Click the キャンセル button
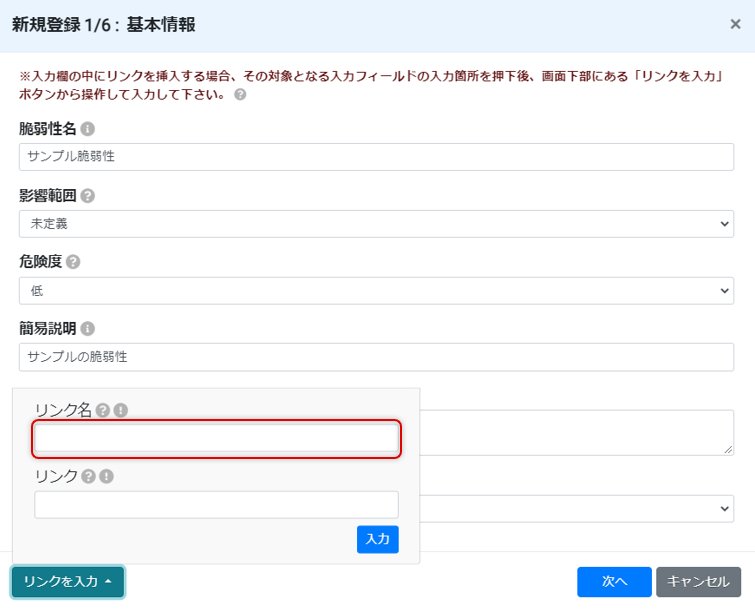Image resolution: width=755 pixels, height=611 pixels. click(x=698, y=582)
